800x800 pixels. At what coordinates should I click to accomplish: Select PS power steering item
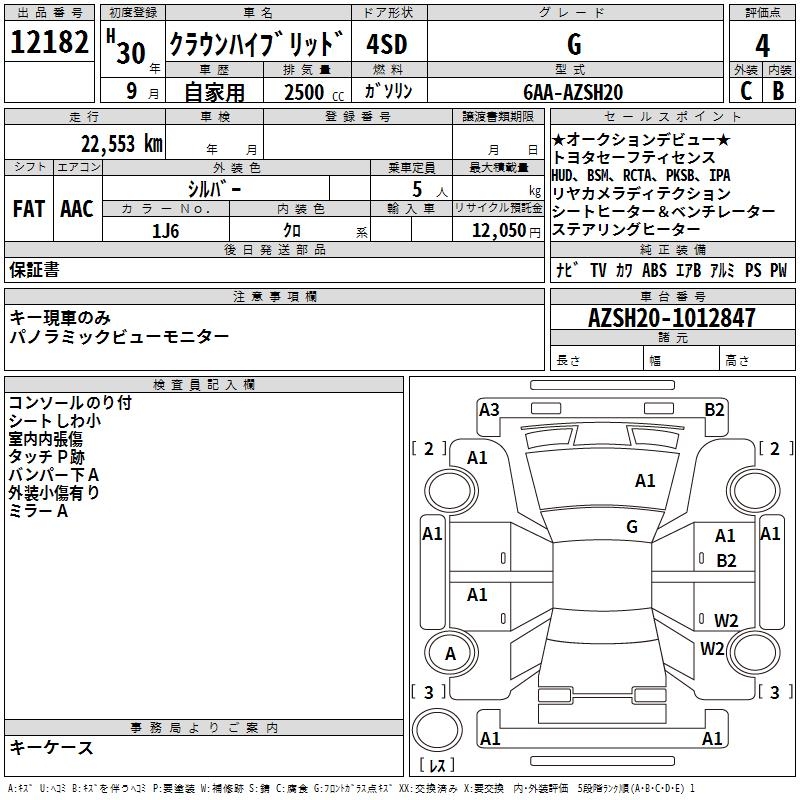point(753,270)
